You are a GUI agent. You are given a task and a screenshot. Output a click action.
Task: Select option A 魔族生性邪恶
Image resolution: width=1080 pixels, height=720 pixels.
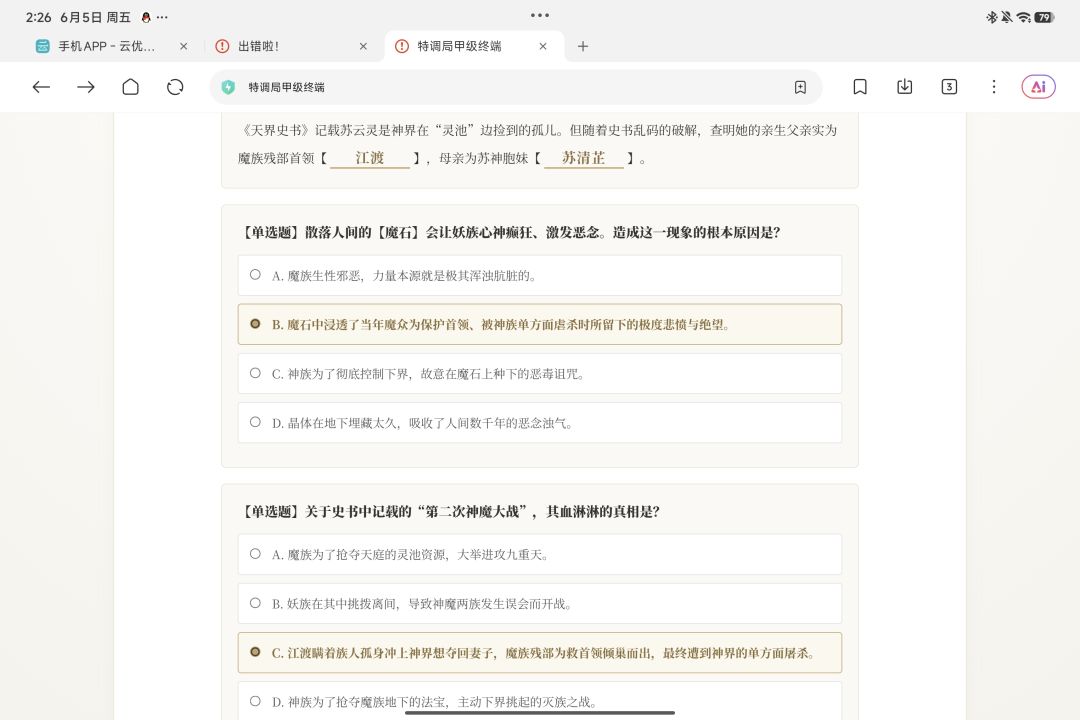click(x=539, y=276)
